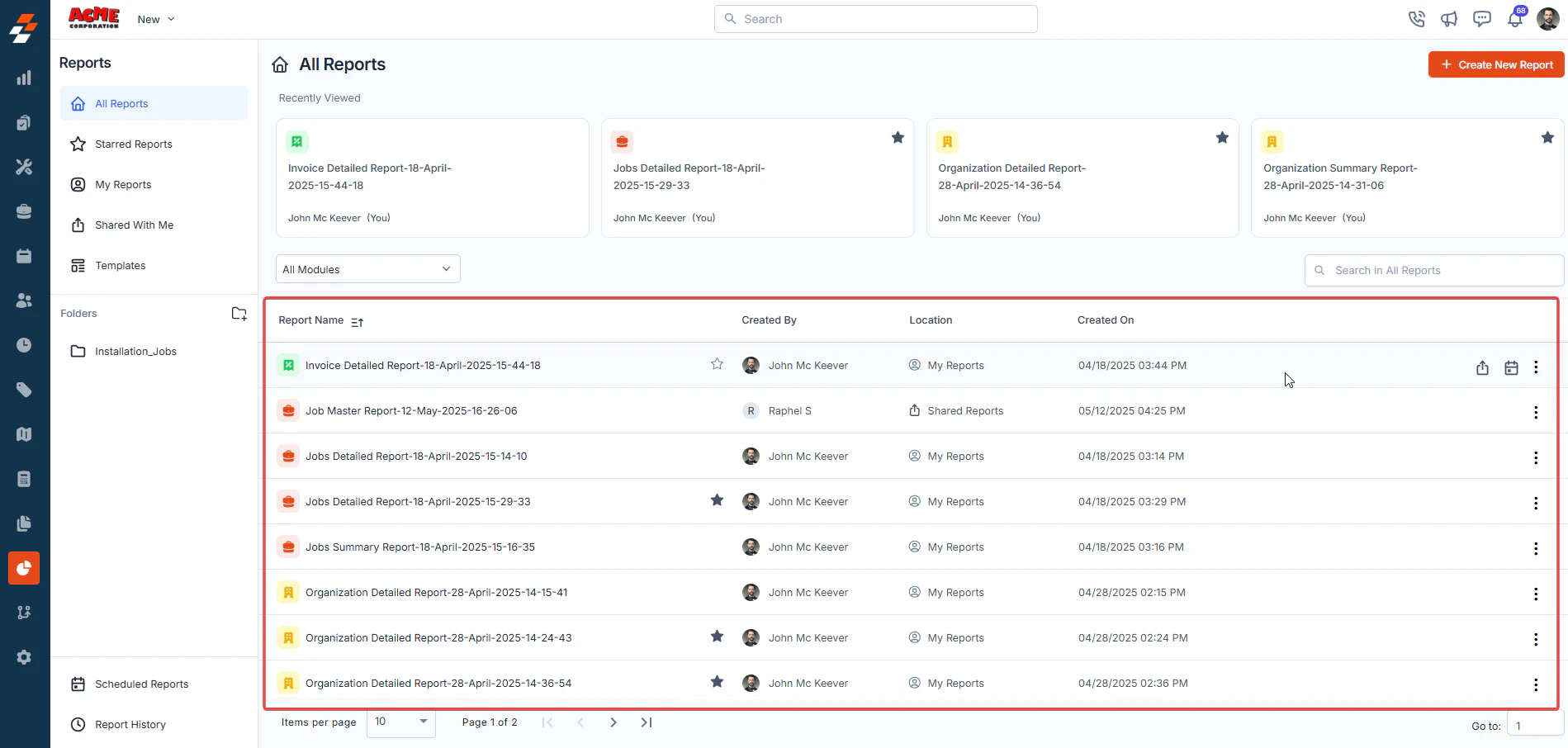The height and width of the screenshot is (748, 1568).
Task: Unstar Jobs Detailed Report-18-April-2025-15-29-33 row
Action: (x=717, y=500)
